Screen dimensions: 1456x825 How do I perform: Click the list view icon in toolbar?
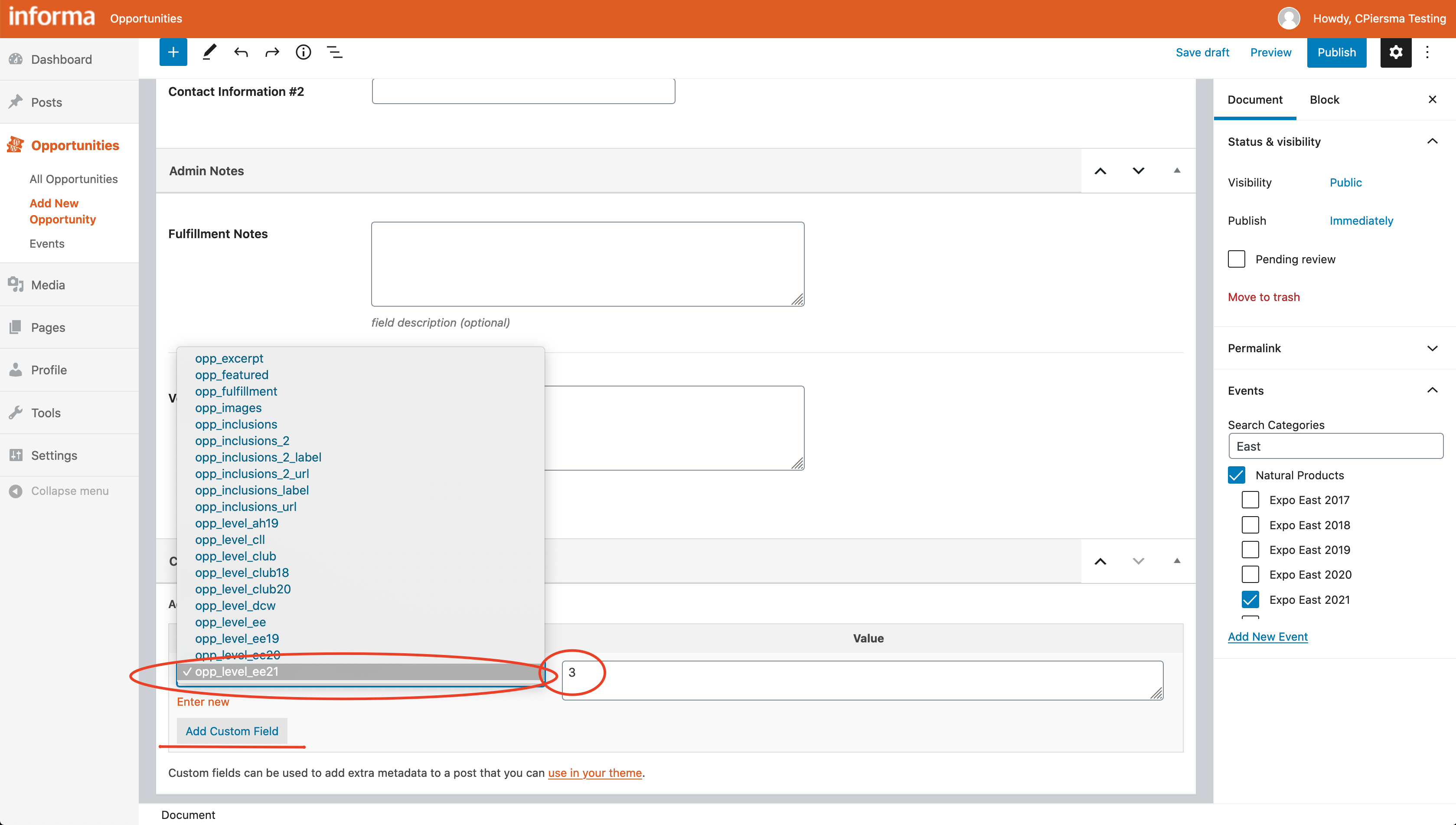coord(335,52)
